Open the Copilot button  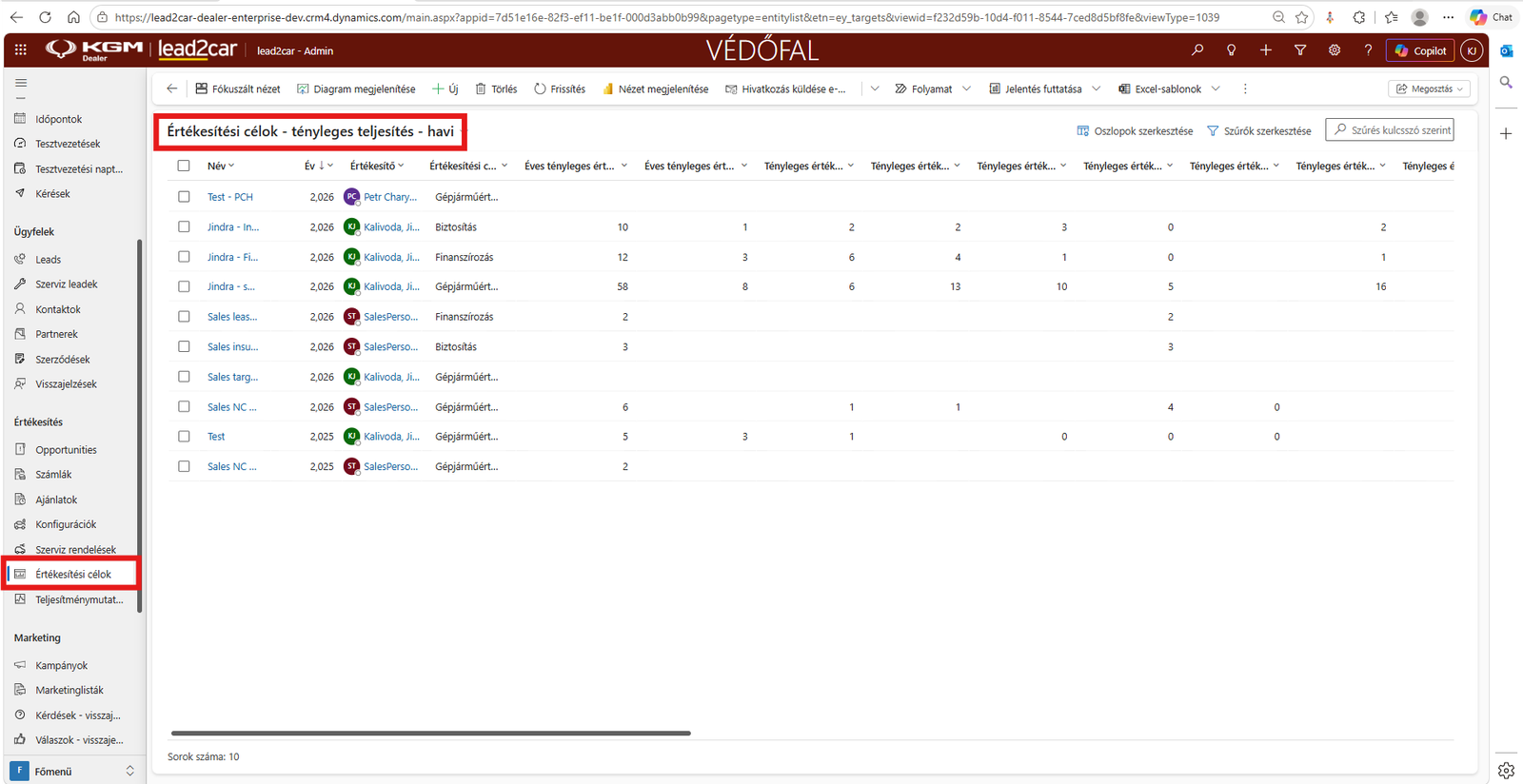1420,50
